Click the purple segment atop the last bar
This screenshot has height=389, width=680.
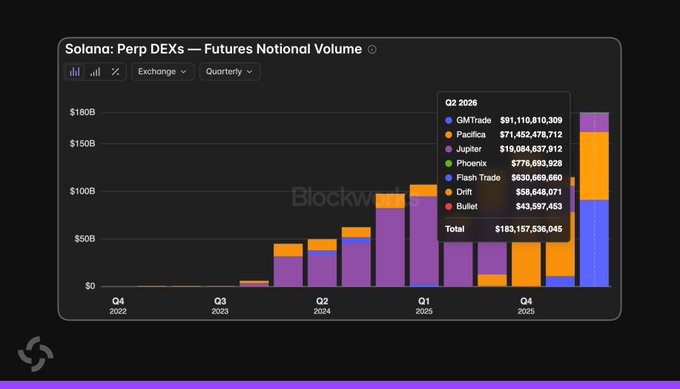594,123
